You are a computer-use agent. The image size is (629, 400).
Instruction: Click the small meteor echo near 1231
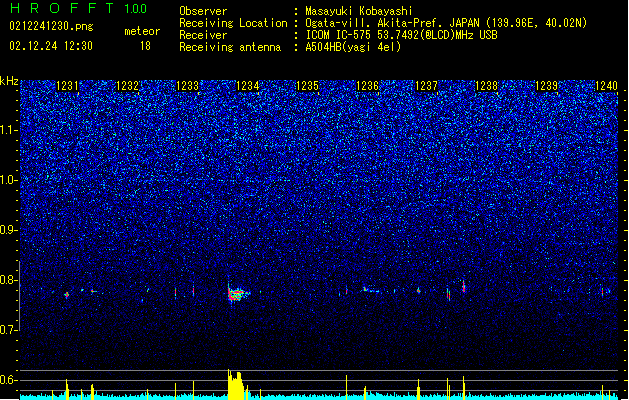coord(67,295)
